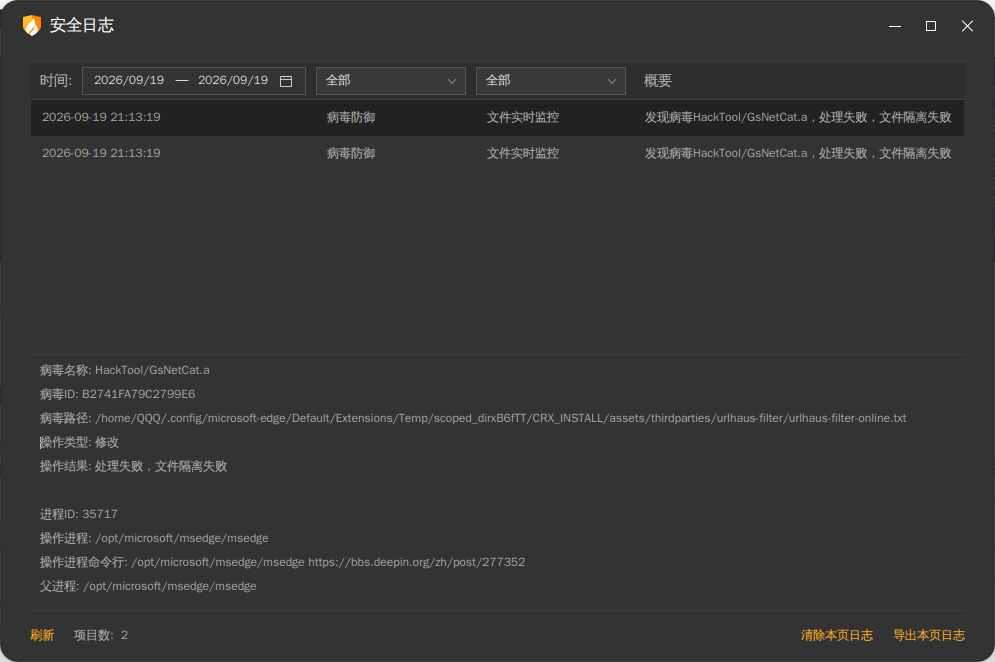995x662 pixels.
Task: Click the 操作进程命令行 bbs.deepin.org URL line
Action: coord(282,562)
